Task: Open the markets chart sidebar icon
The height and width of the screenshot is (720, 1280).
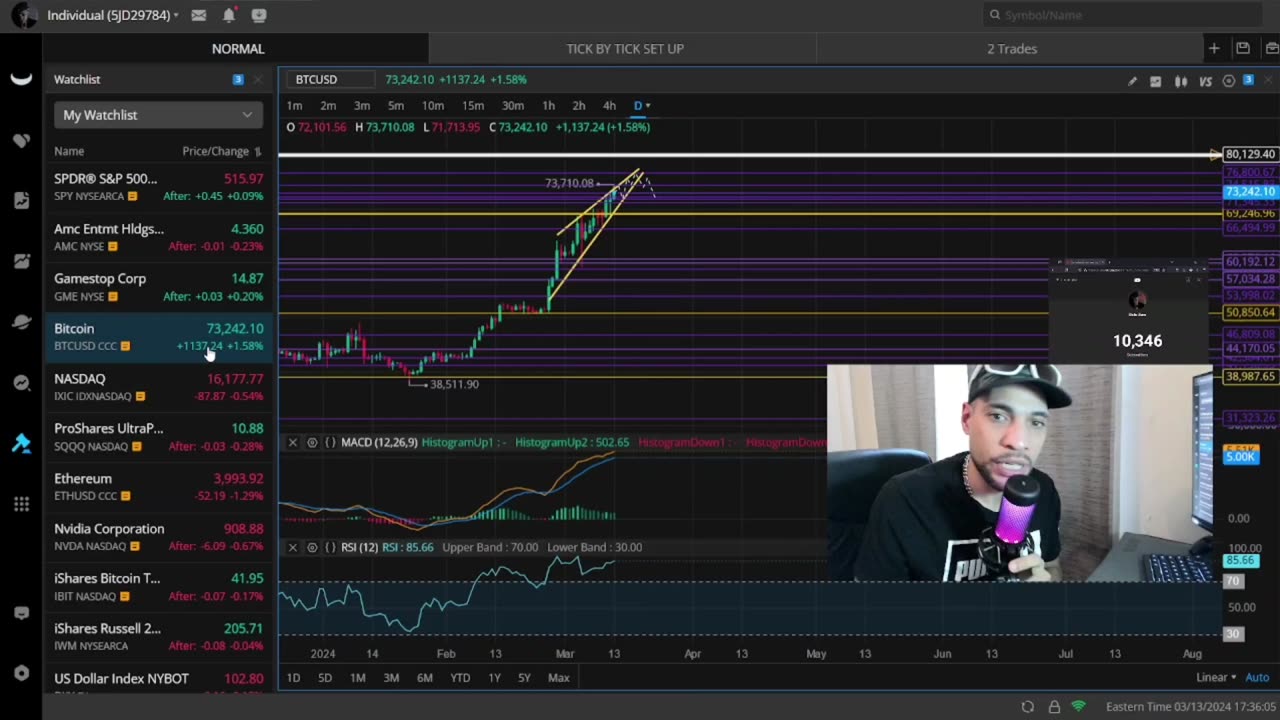Action: [21, 262]
